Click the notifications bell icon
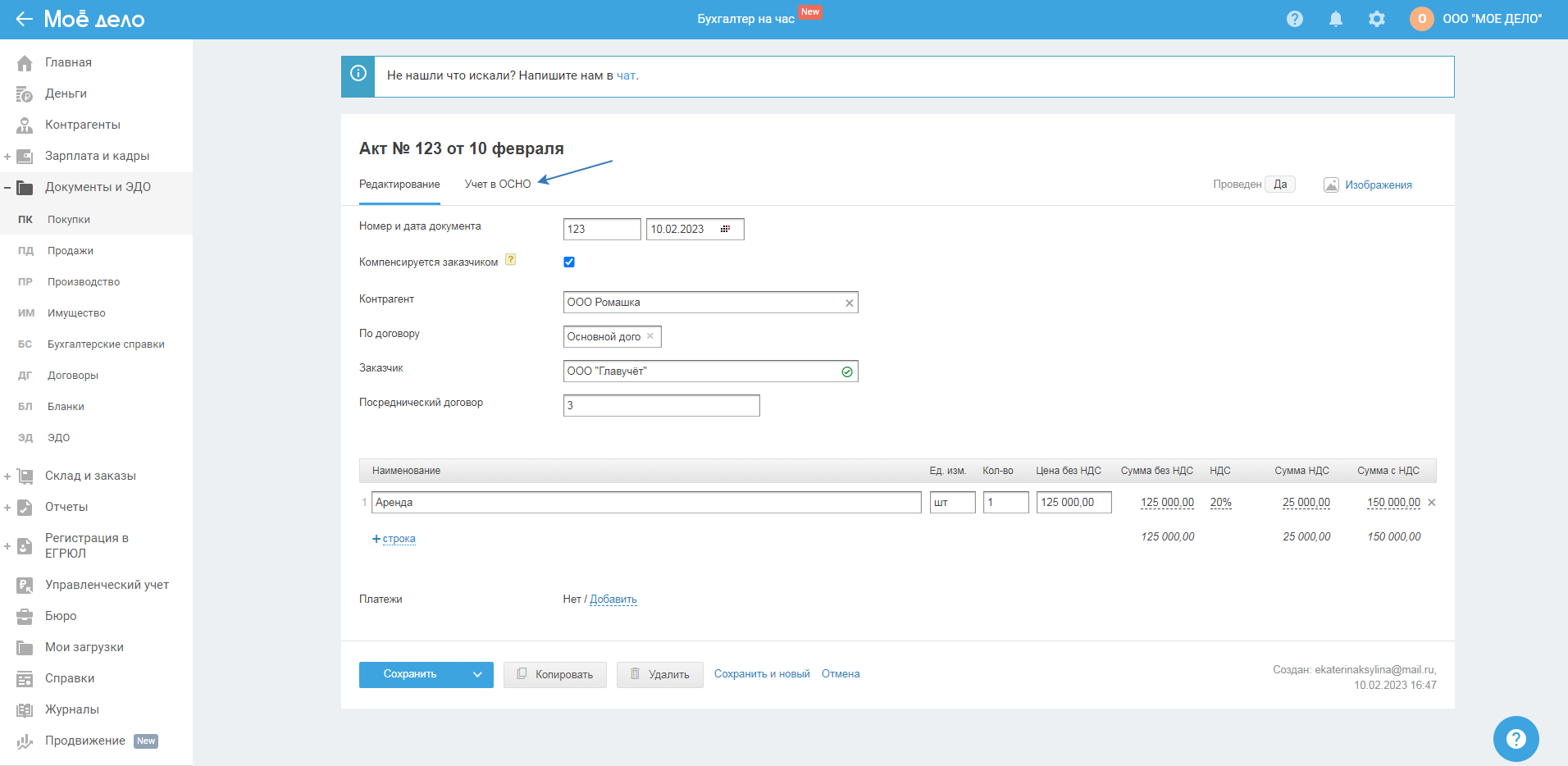The height and width of the screenshot is (766, 1568). (1335, 19)
